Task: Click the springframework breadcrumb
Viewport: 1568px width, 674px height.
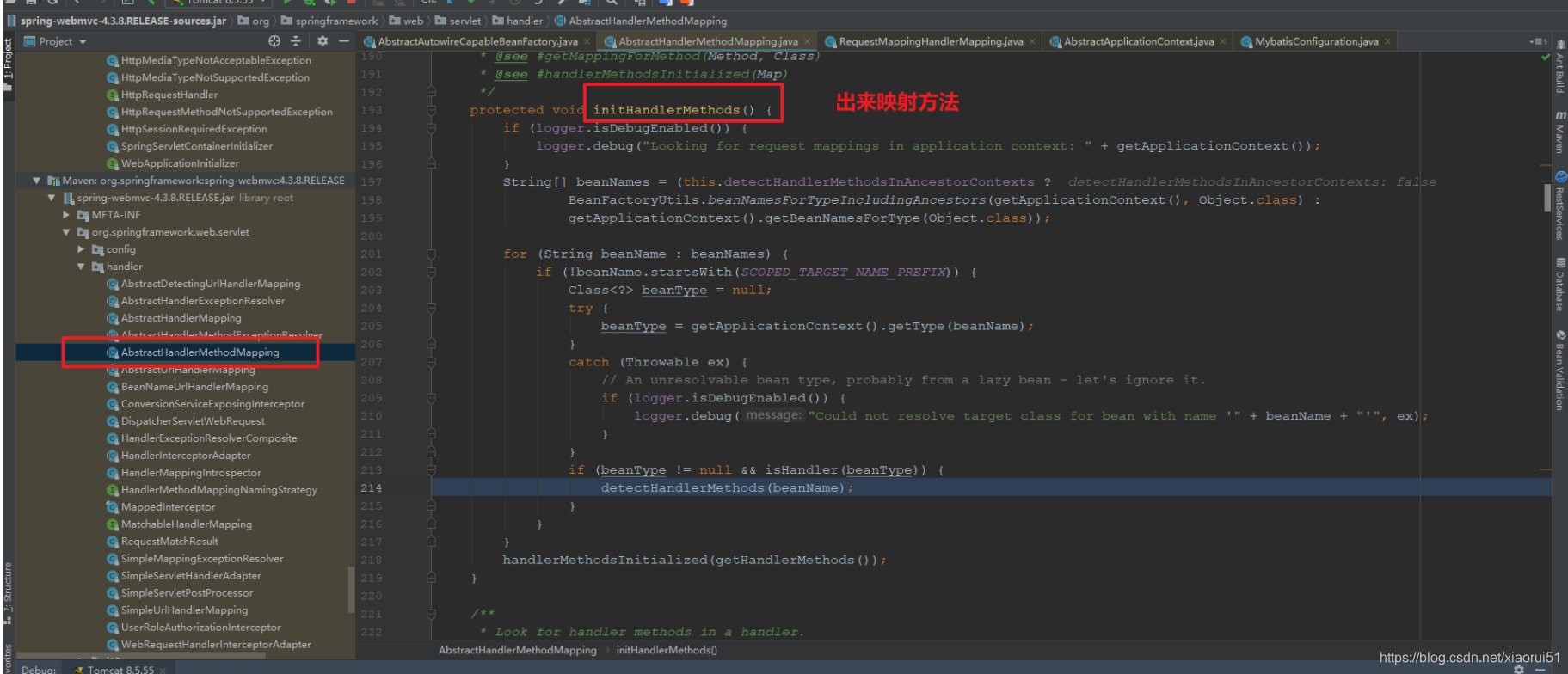Action: [329, 21]
